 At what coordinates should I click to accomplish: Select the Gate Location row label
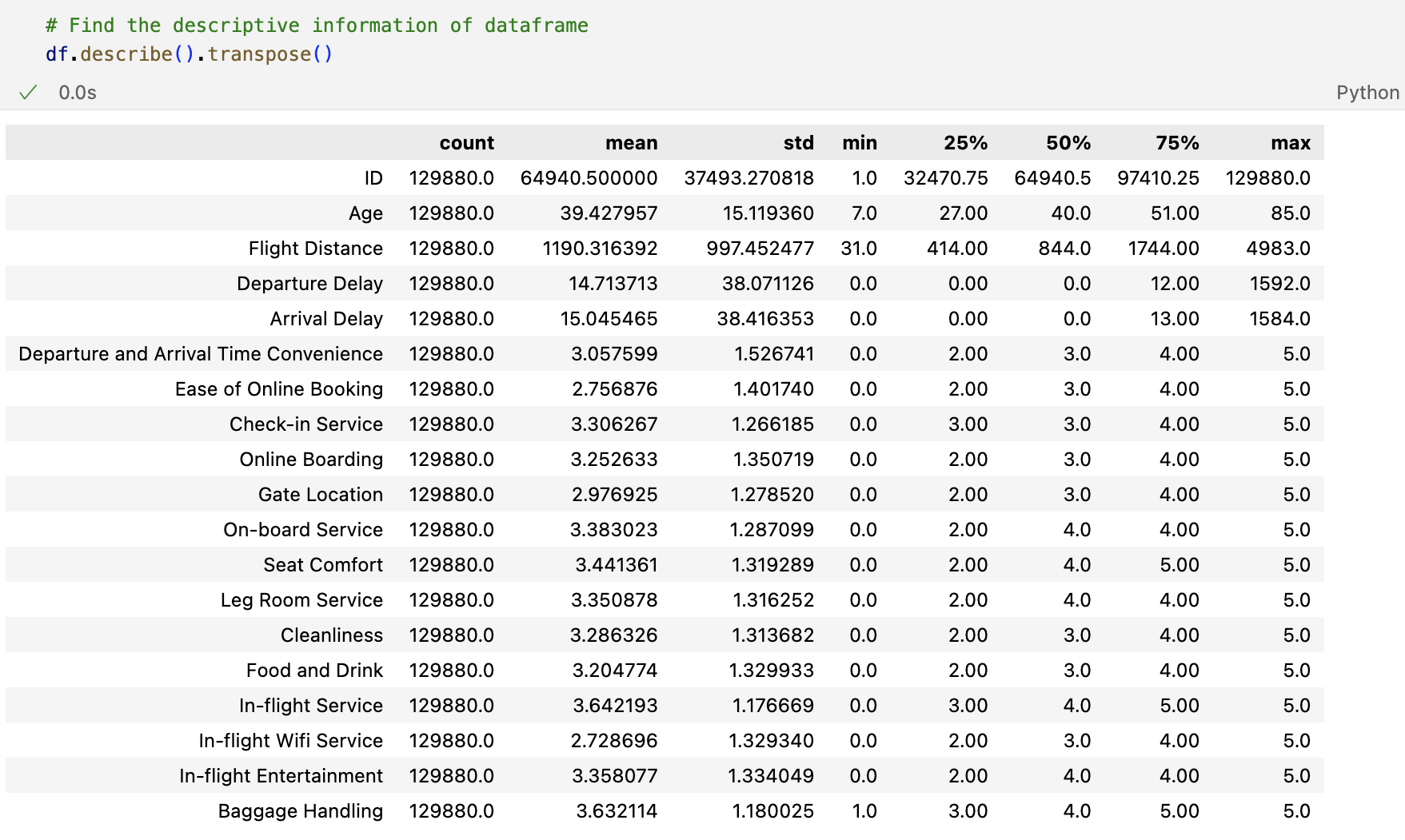click(x=321, y=495)
